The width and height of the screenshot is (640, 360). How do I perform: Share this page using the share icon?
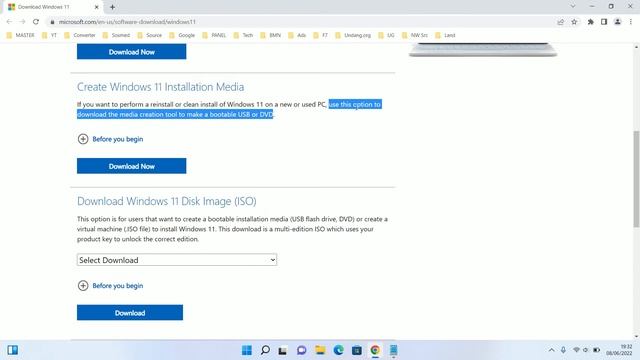pos(560,22)
